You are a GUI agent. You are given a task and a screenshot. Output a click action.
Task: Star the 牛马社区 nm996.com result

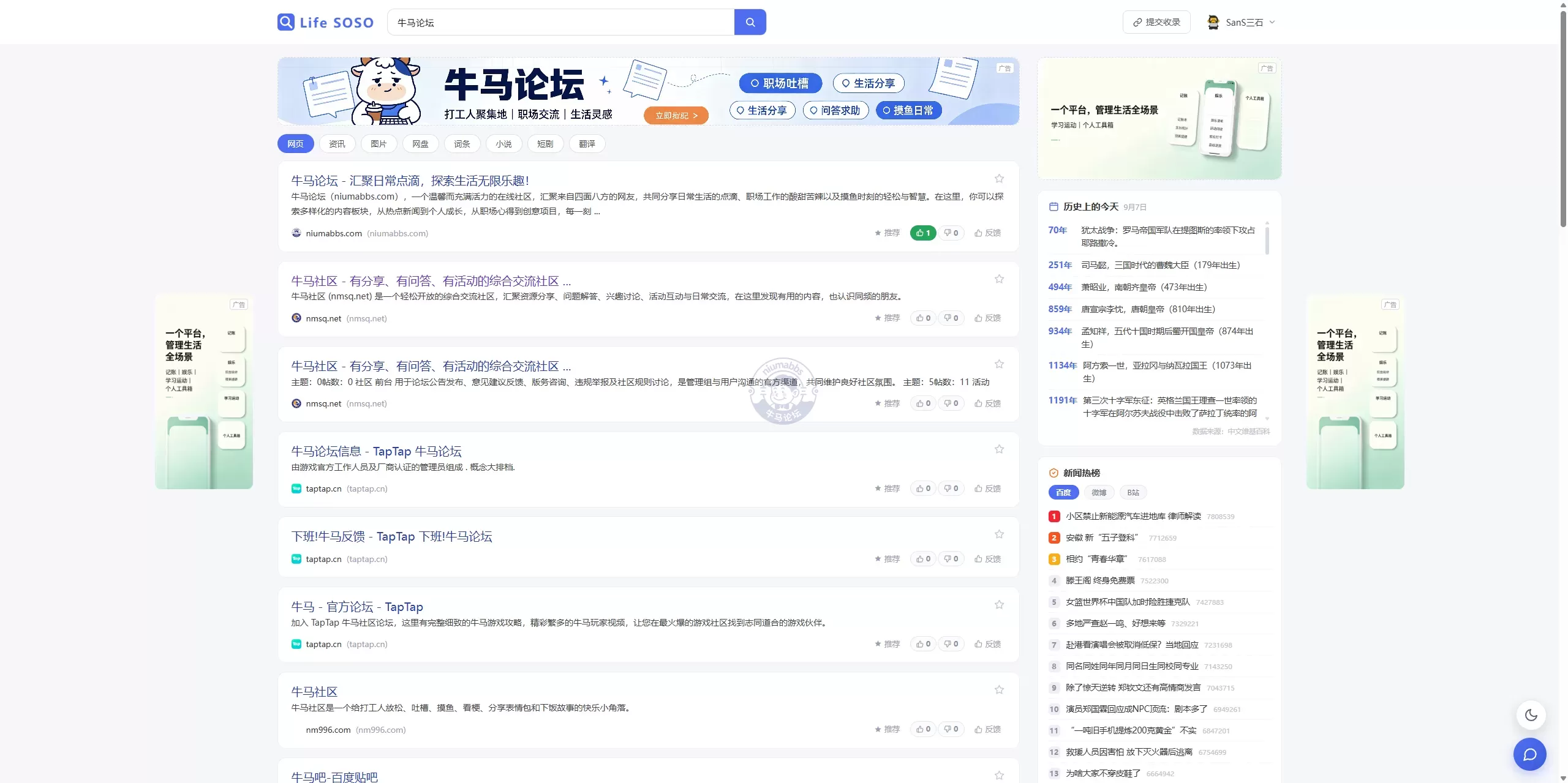click(x=999, y=690)
